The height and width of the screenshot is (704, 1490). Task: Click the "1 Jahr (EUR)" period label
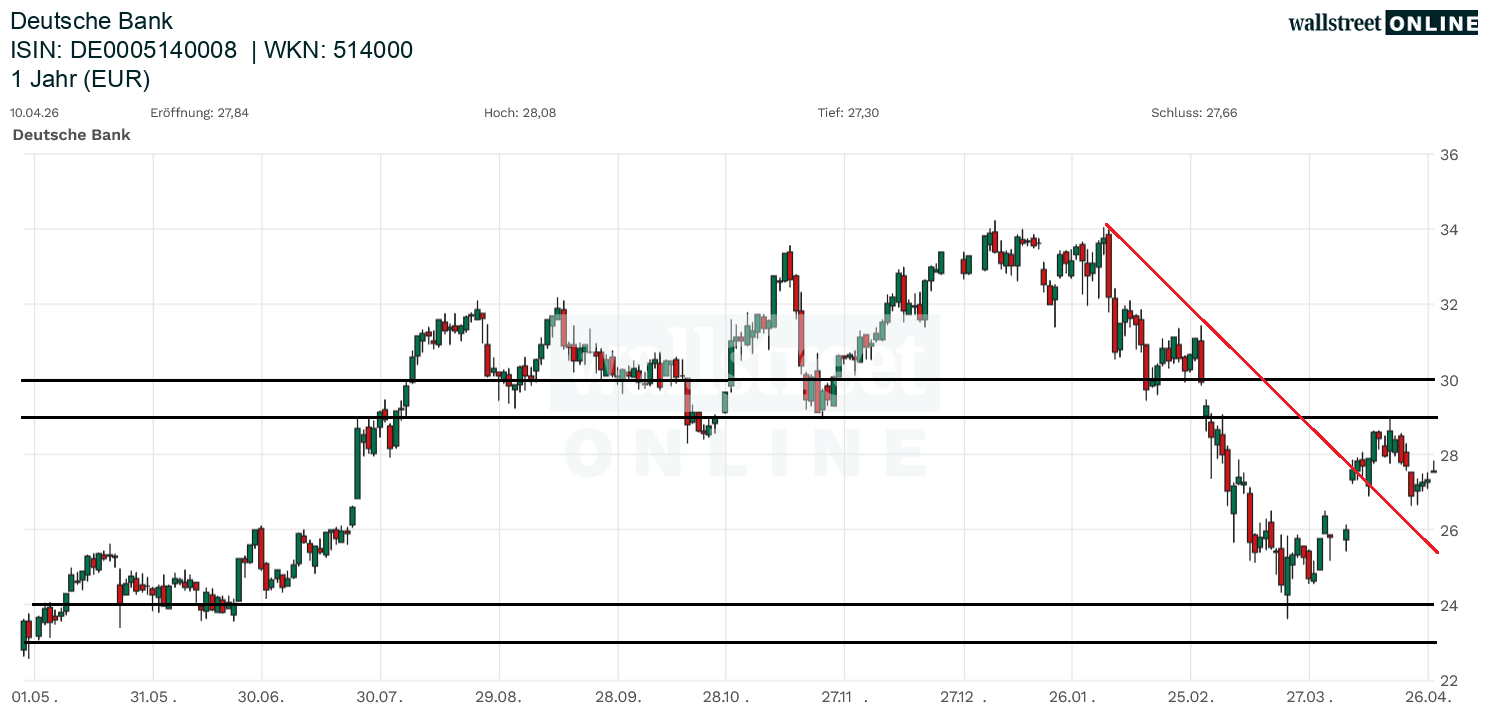(80, 79)
